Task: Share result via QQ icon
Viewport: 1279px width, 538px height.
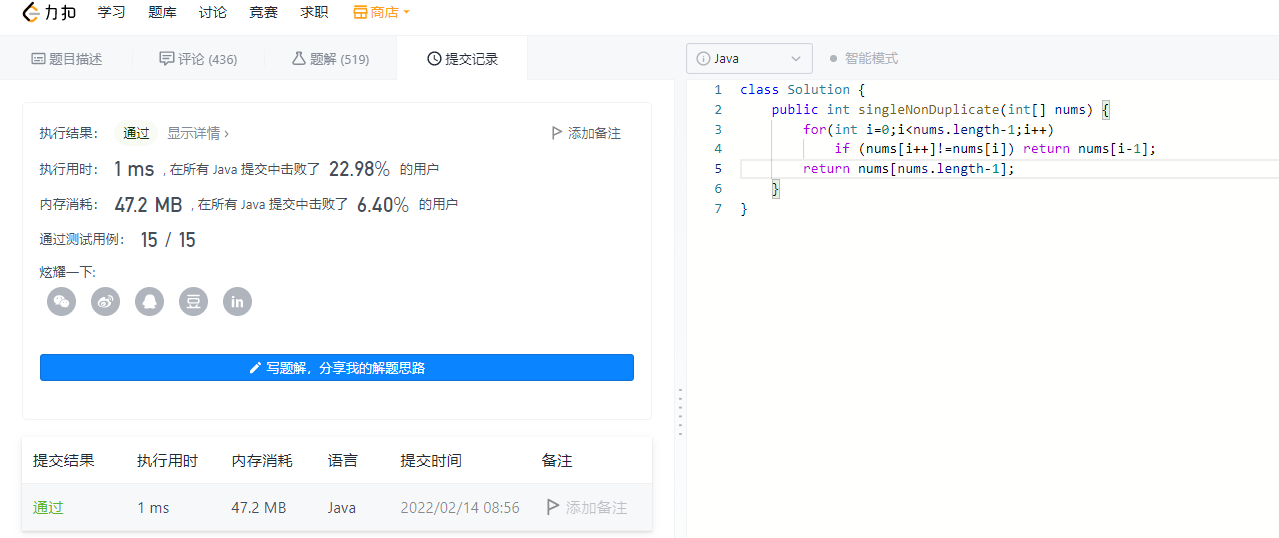Action: coord(150,301)
